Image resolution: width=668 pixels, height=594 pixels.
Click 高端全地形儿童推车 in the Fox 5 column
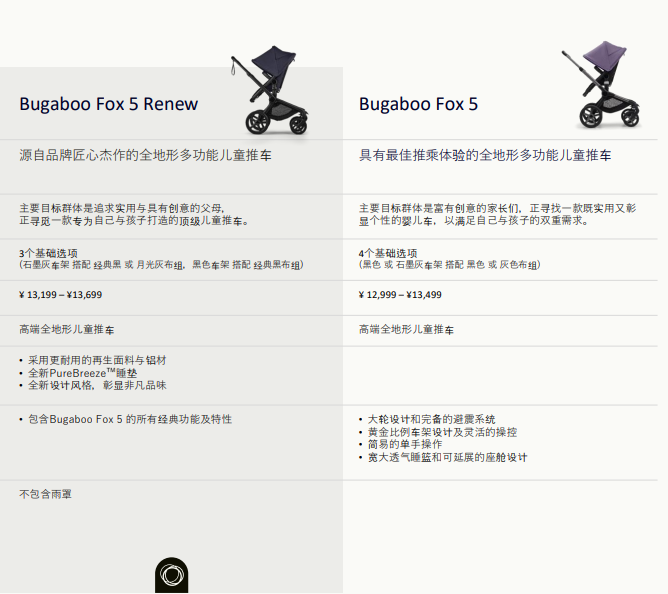coord(406,329)
